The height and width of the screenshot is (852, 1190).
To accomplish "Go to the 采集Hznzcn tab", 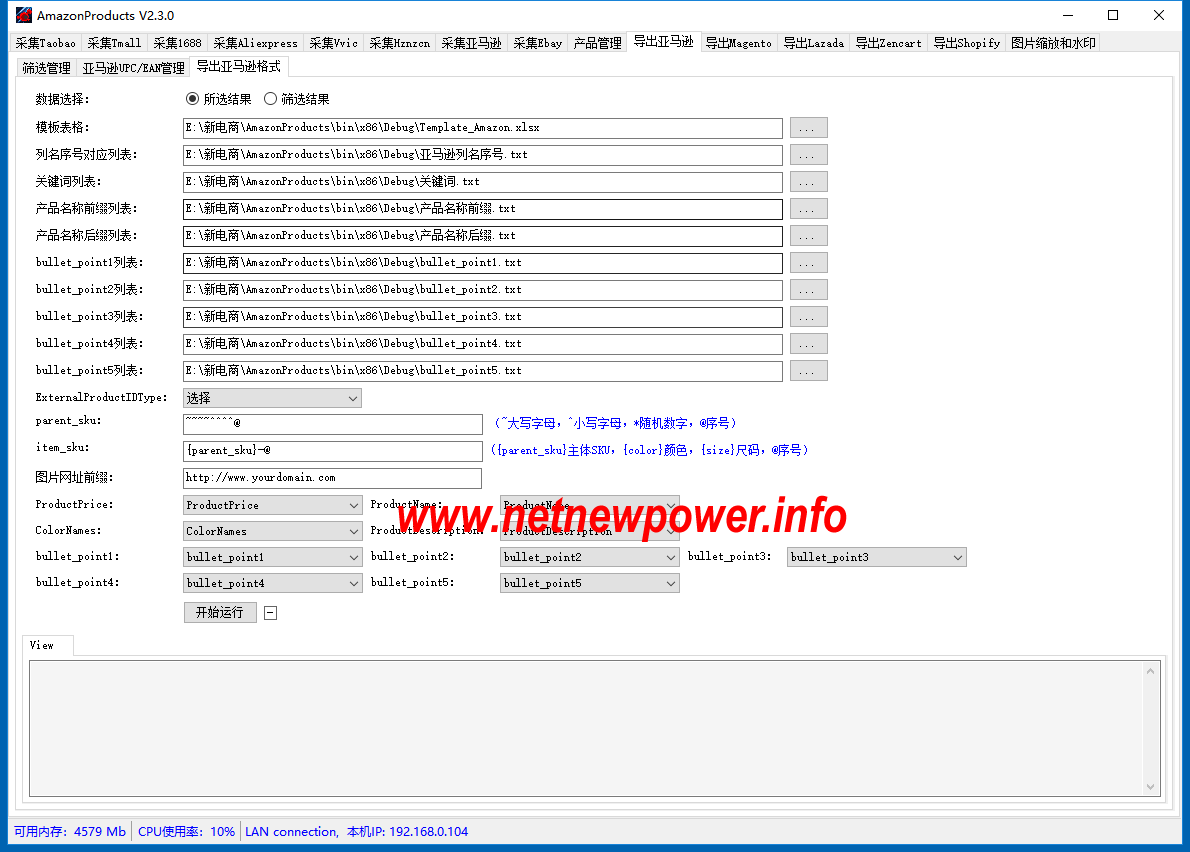I will pyautogui.click(x=400, y=43).
